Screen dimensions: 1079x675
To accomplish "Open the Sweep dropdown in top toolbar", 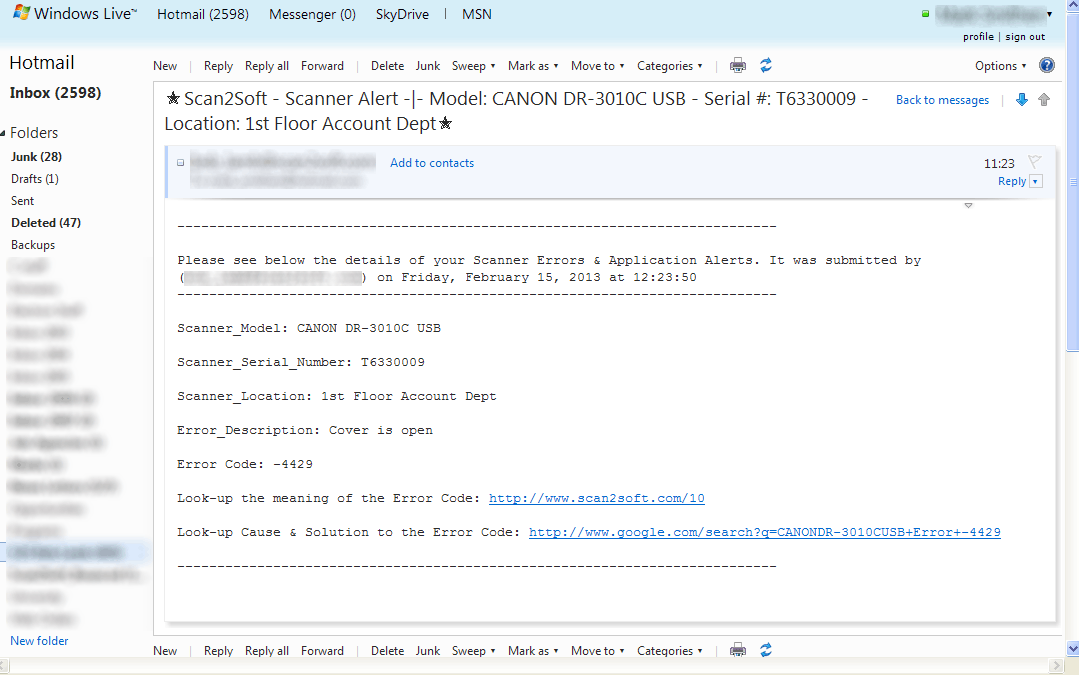I will tap(474, 66).
